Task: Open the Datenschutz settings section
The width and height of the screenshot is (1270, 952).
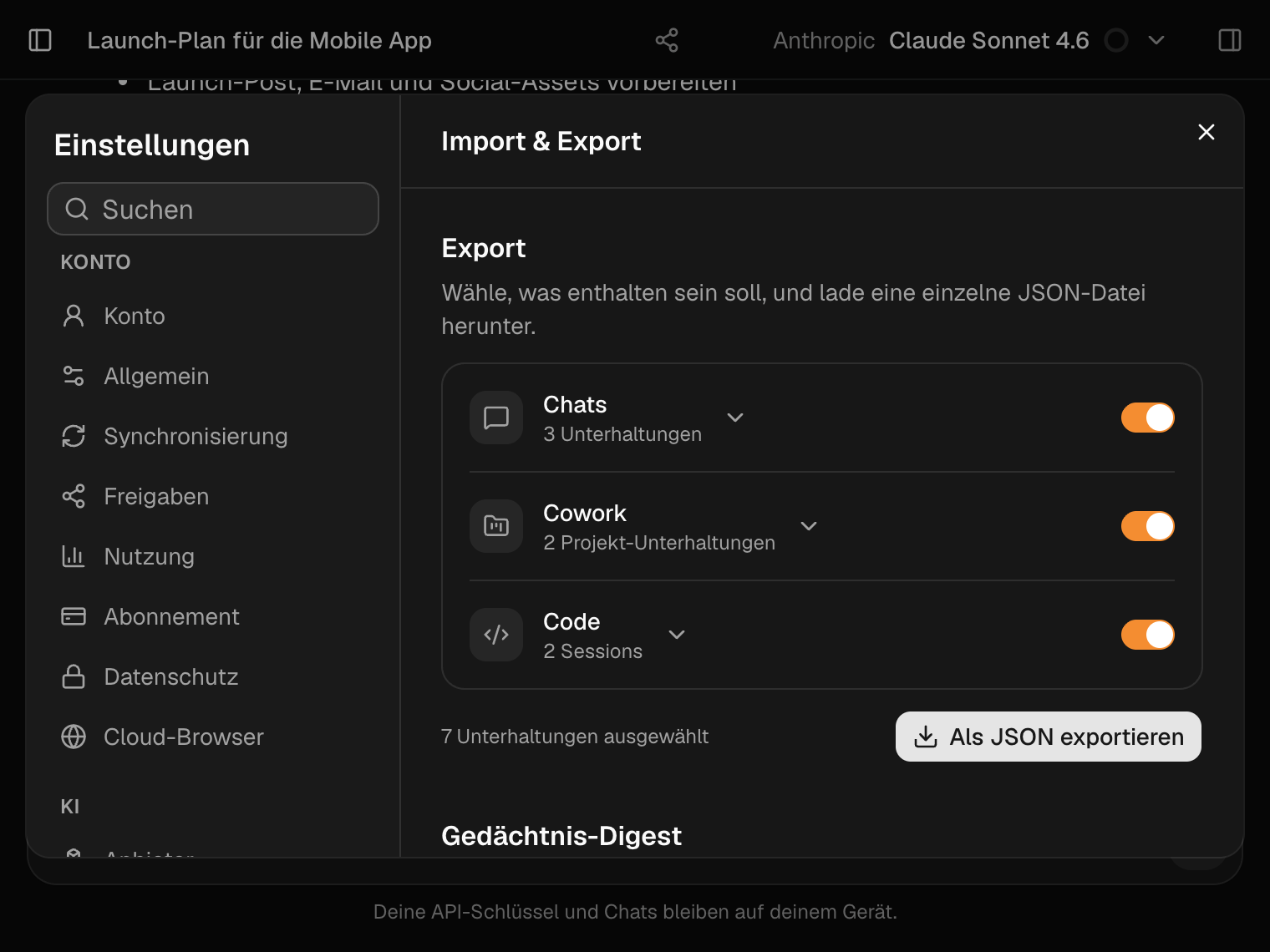Action: pos(214,676)
